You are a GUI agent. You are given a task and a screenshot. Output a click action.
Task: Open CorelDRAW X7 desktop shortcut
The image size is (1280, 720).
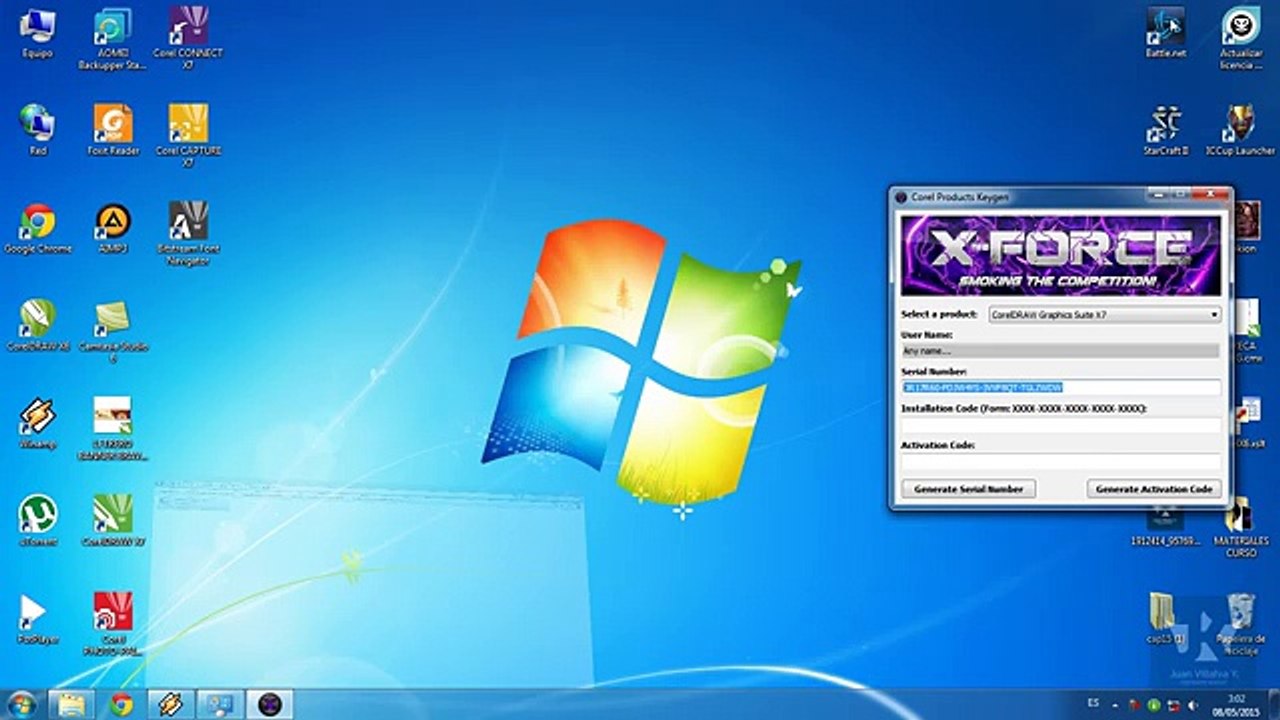(x=113, y=521)
